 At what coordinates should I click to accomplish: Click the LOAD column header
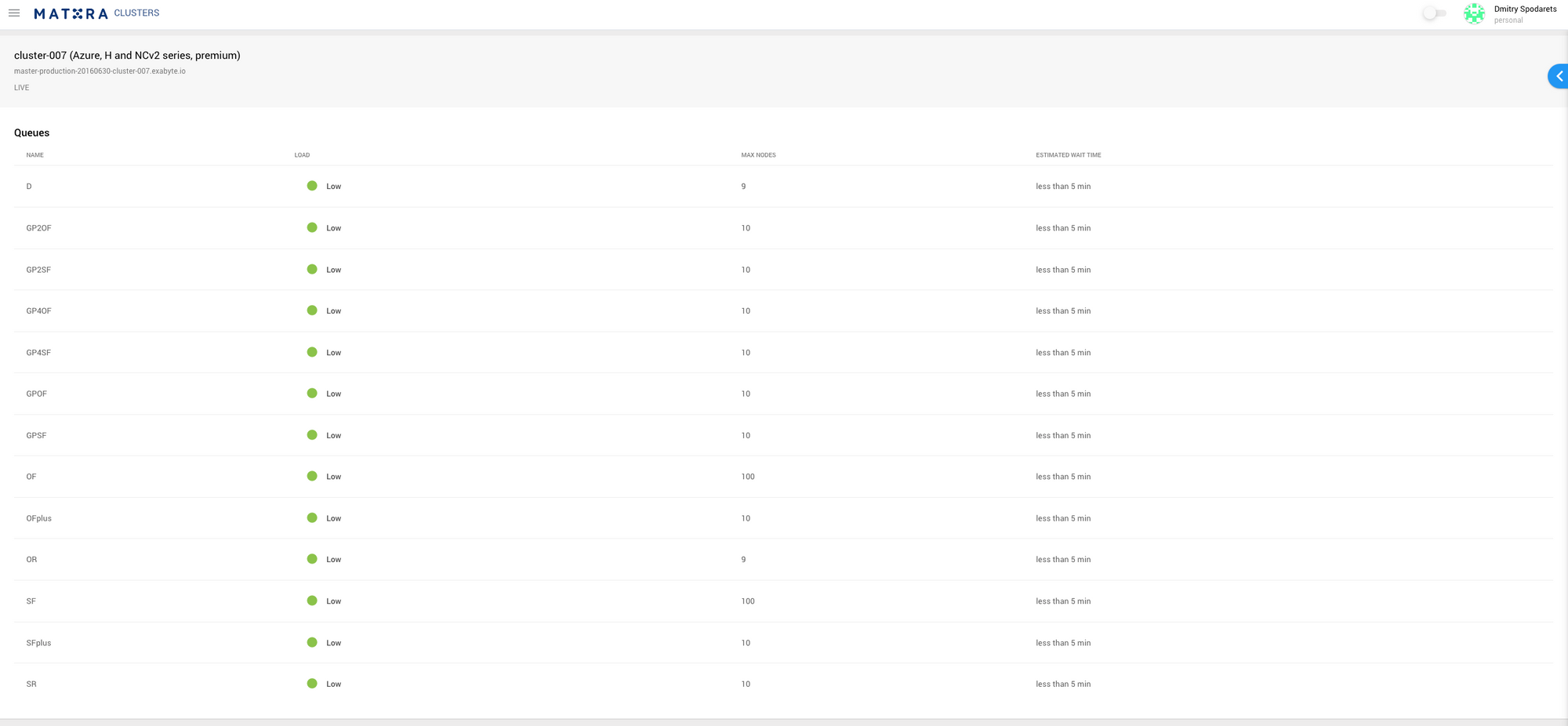[302, 155]
